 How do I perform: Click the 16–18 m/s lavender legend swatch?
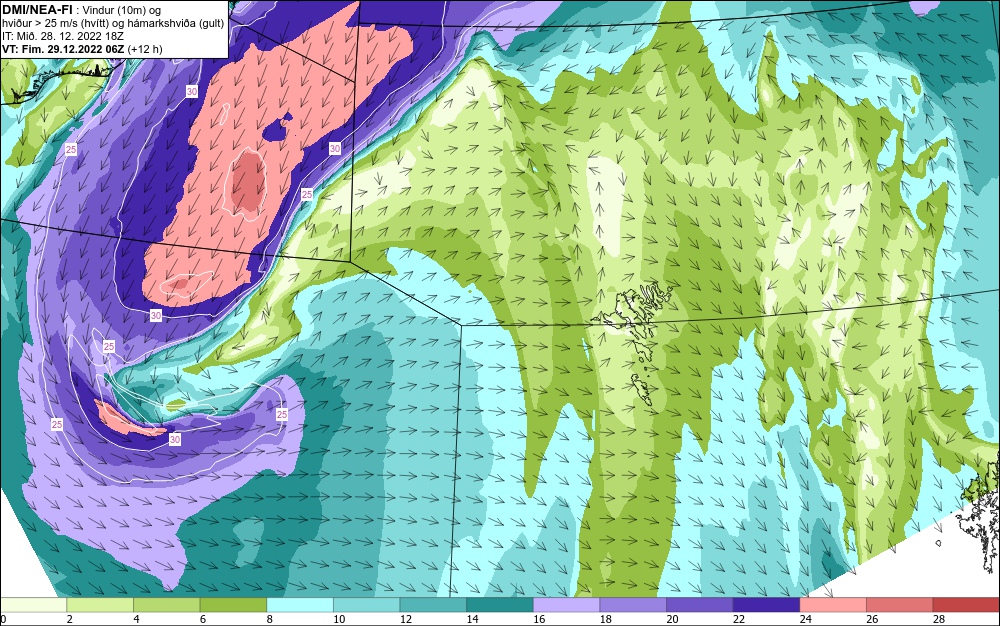(x=566, y=605)
